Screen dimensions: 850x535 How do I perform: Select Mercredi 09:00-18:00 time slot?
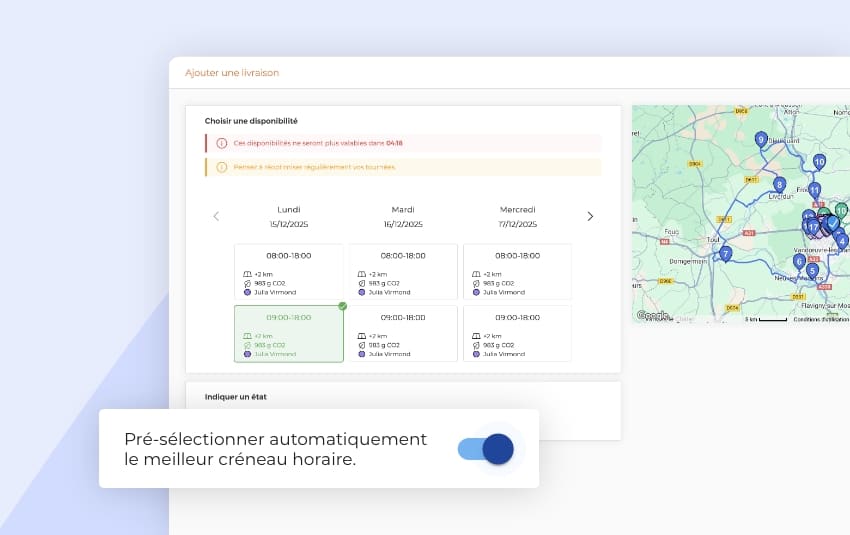[517, 333]
